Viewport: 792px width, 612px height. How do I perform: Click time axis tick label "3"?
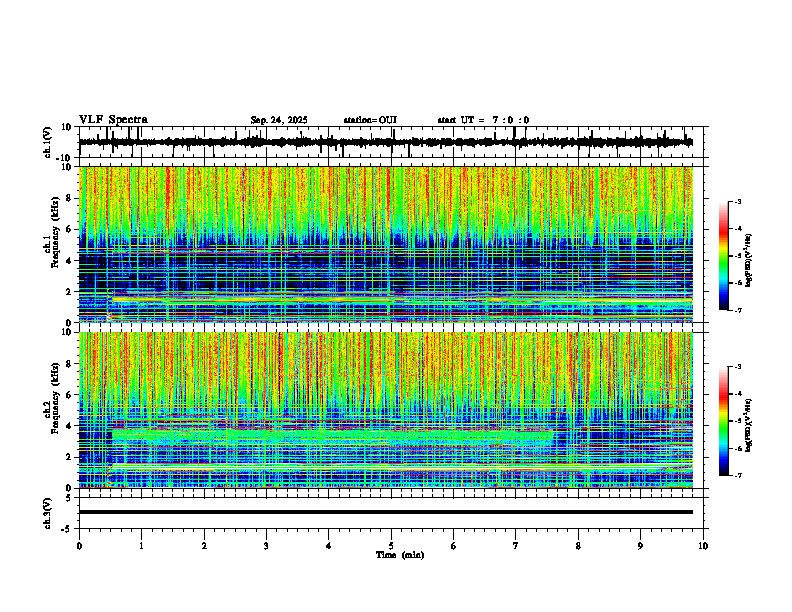(x=266, y=546)
